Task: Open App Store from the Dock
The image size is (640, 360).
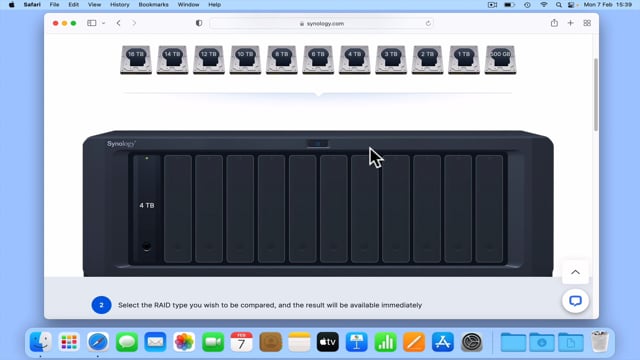Action: pyautogui.click(x=443, y=342)
